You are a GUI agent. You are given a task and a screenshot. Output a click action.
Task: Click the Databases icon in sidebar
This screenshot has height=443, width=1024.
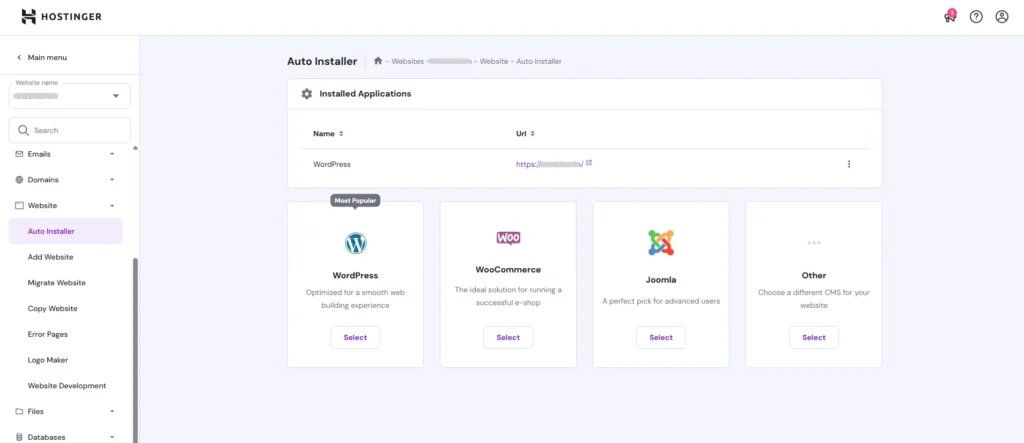(19, 437)
